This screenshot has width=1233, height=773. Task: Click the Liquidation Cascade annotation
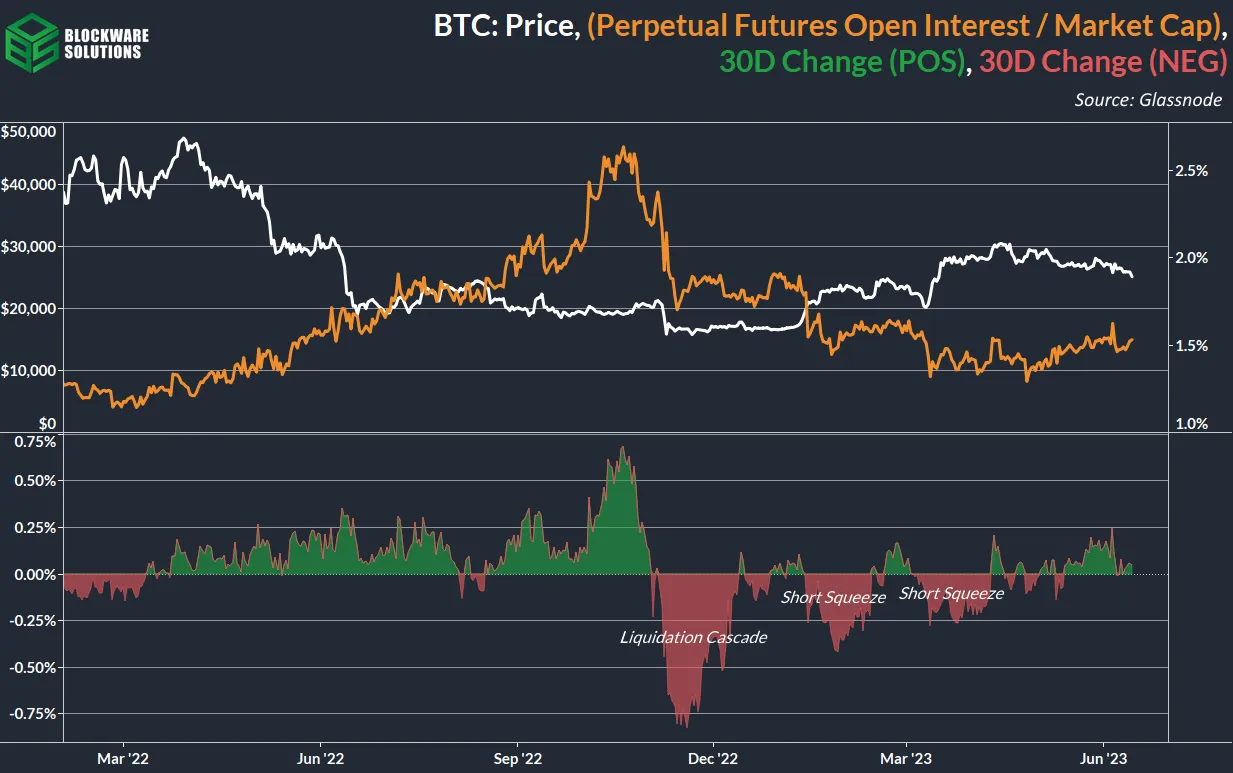click(x=693, y=636)
